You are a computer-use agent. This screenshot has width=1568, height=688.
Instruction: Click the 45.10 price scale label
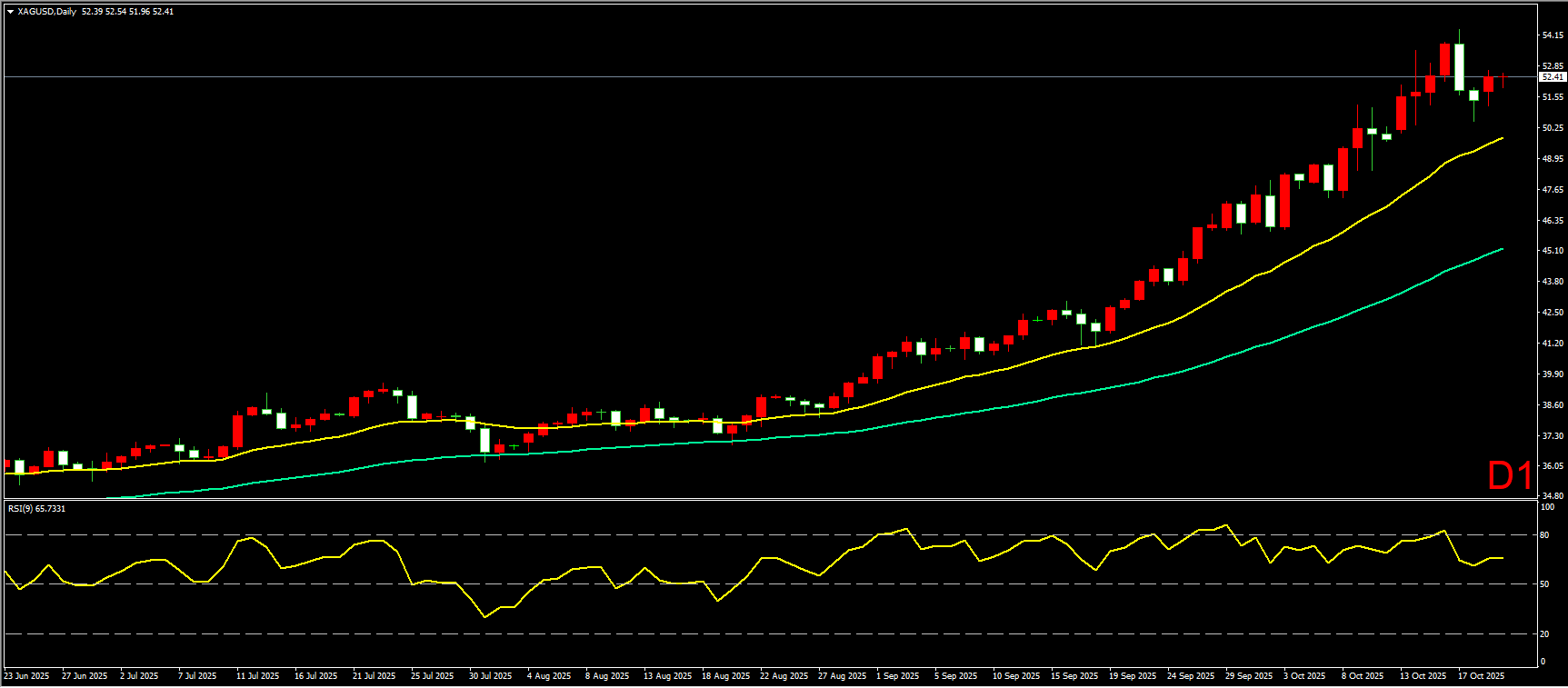pyautogui.click(x=1553, y=251)
